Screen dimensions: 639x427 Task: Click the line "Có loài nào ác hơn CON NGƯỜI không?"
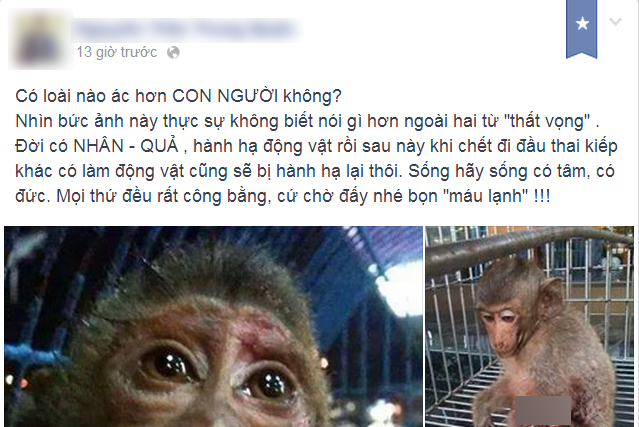point(178,96)
